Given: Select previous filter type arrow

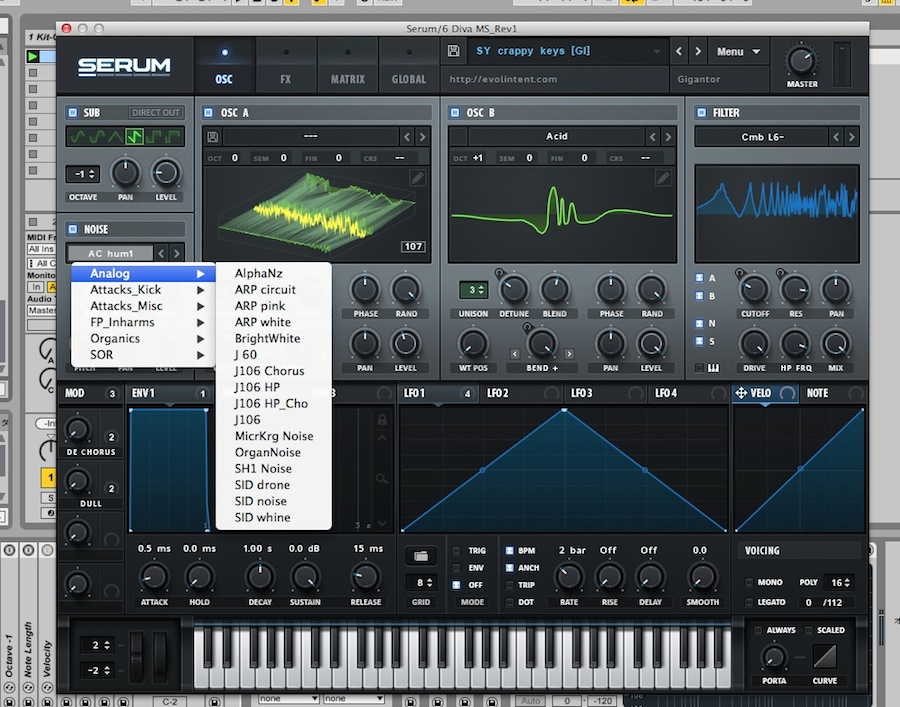Looking at the screenshot, I should 836,137.
